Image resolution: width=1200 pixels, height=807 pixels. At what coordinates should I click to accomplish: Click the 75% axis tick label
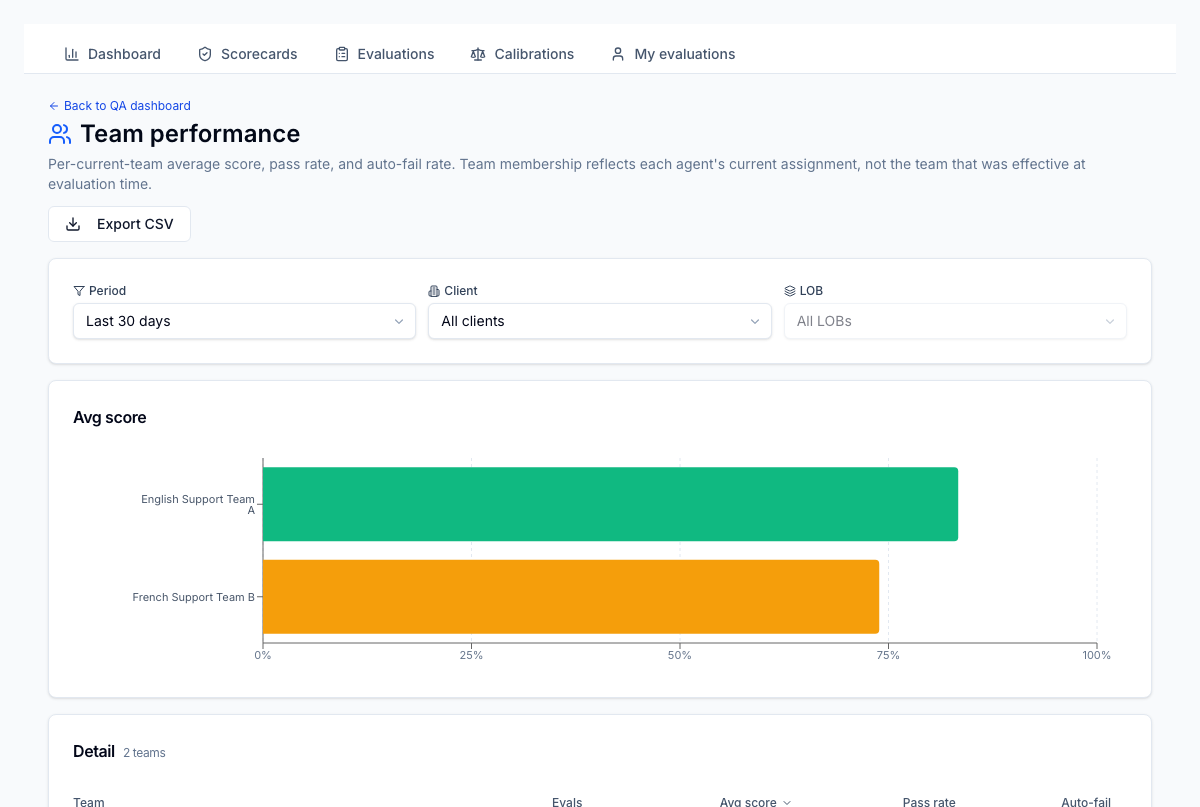(888, 655)
